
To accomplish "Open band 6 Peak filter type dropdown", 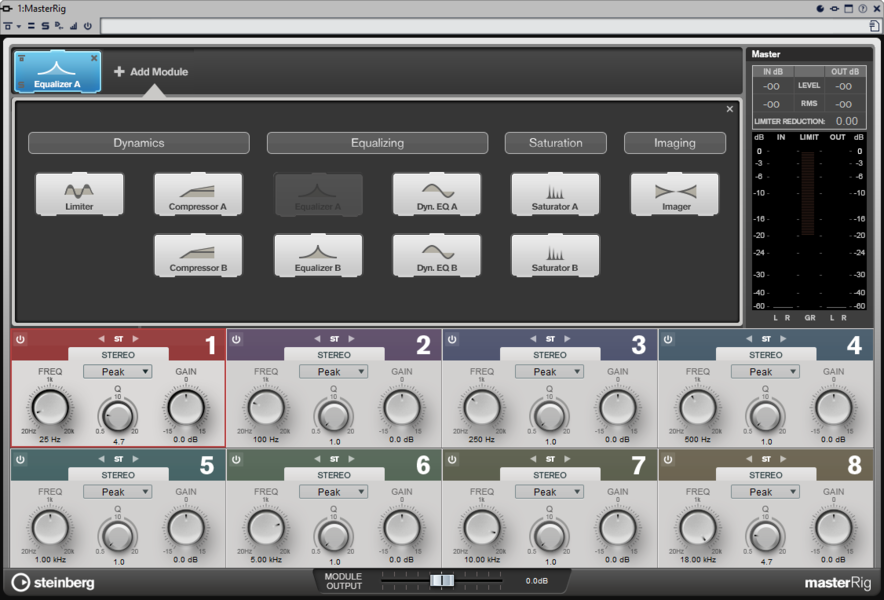I will tap(333, 492).
